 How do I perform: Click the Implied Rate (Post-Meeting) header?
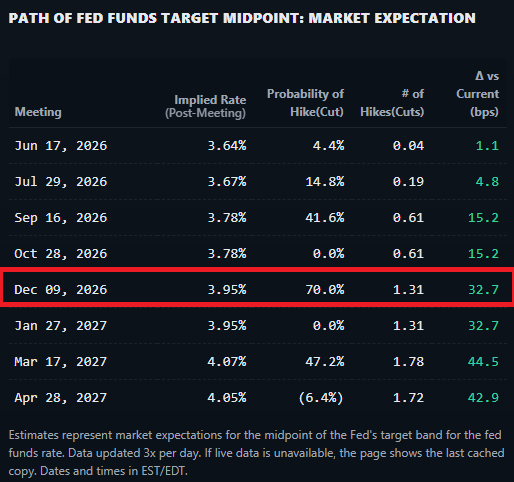(206, 106)
